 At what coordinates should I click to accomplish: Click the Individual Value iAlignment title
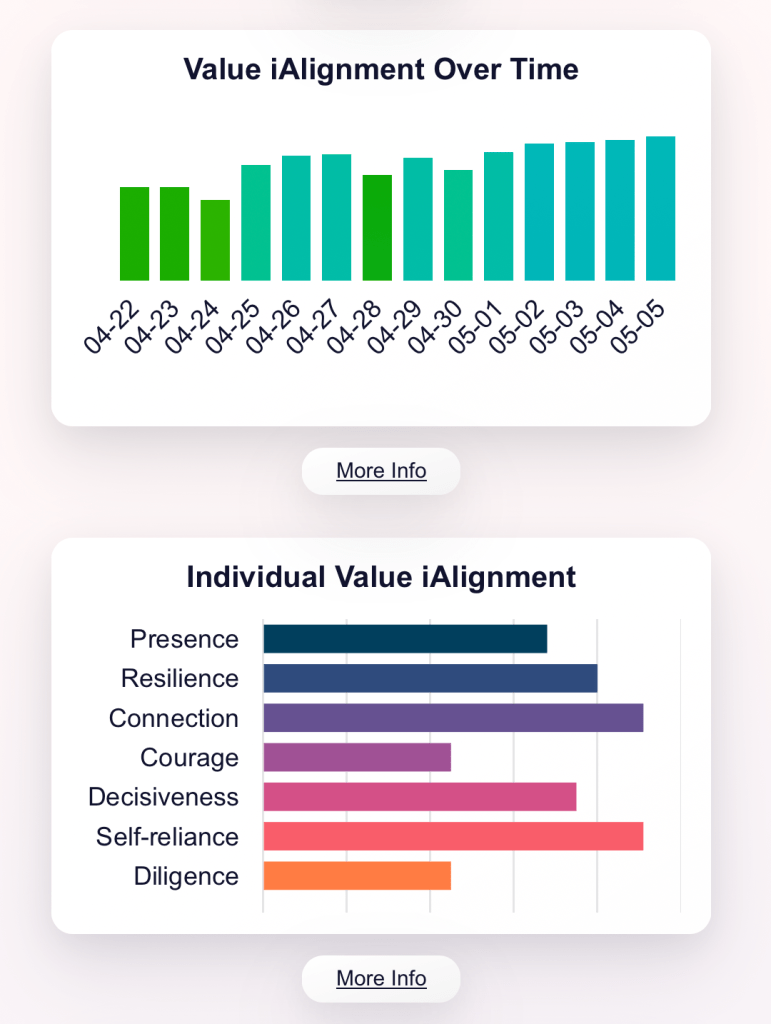(x=380, y=577)
